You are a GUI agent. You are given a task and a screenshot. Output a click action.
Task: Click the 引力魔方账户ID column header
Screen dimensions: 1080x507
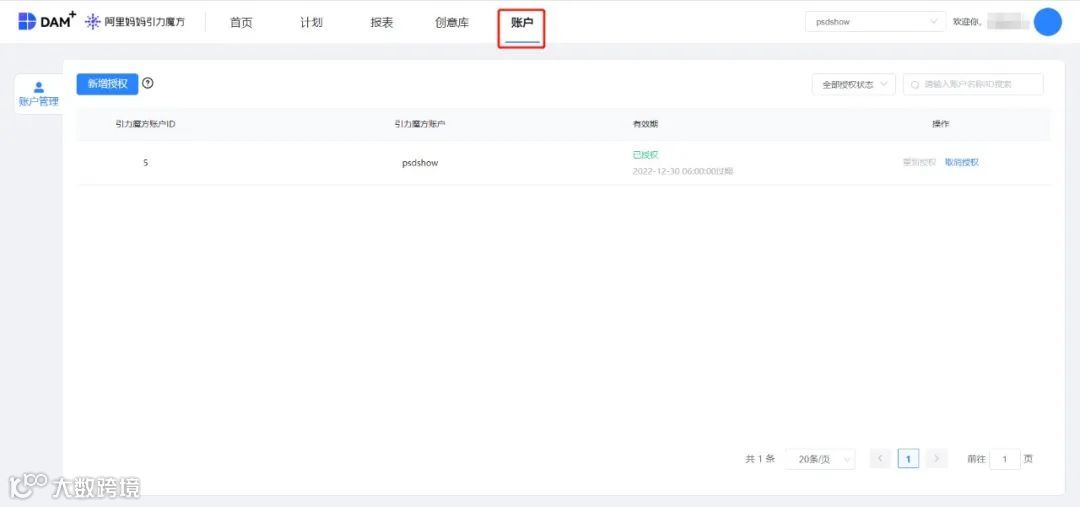tap(145, 124)
